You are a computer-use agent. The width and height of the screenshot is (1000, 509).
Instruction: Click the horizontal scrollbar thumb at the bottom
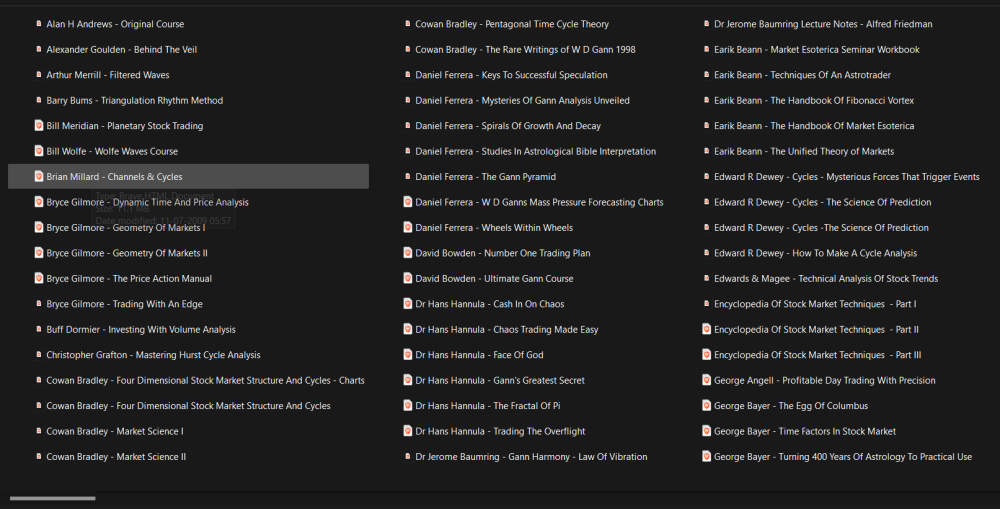click(53, 498)
